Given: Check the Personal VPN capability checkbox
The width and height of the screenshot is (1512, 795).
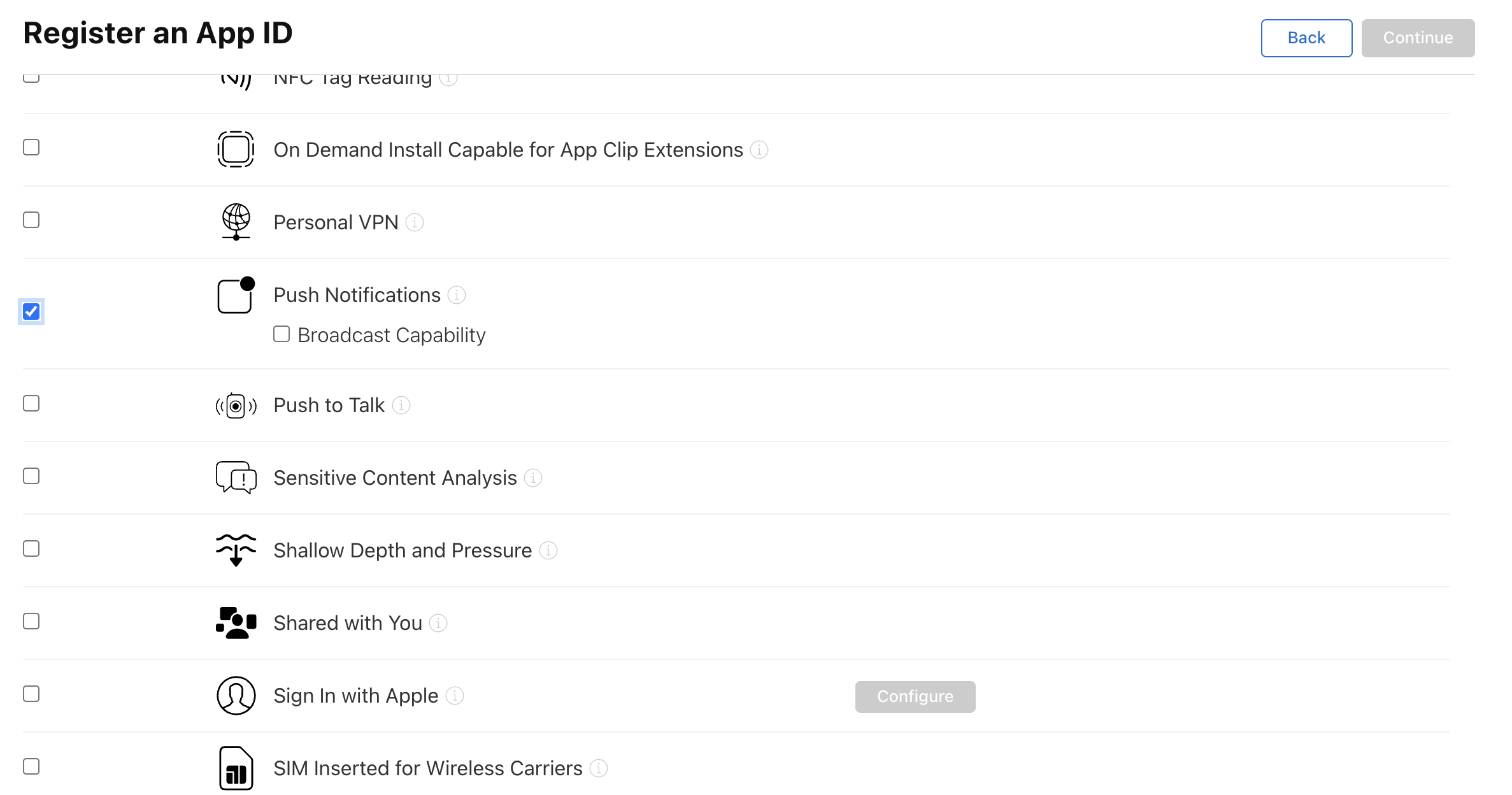Looking at the screenshot, I should 31,220.
